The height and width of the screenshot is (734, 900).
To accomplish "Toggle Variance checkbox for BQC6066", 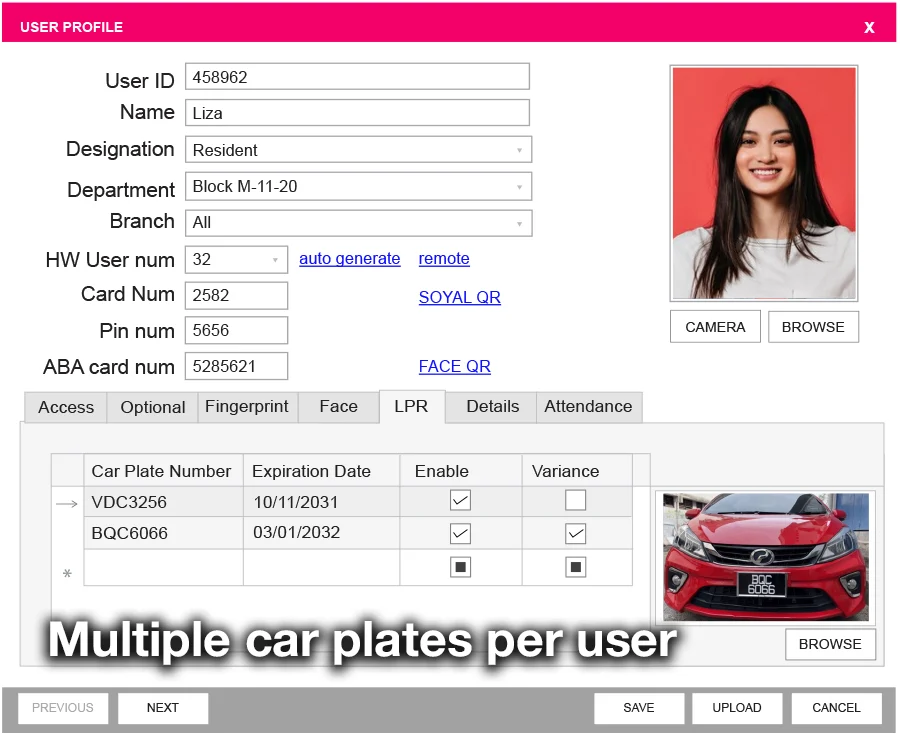I will (576, 534).
